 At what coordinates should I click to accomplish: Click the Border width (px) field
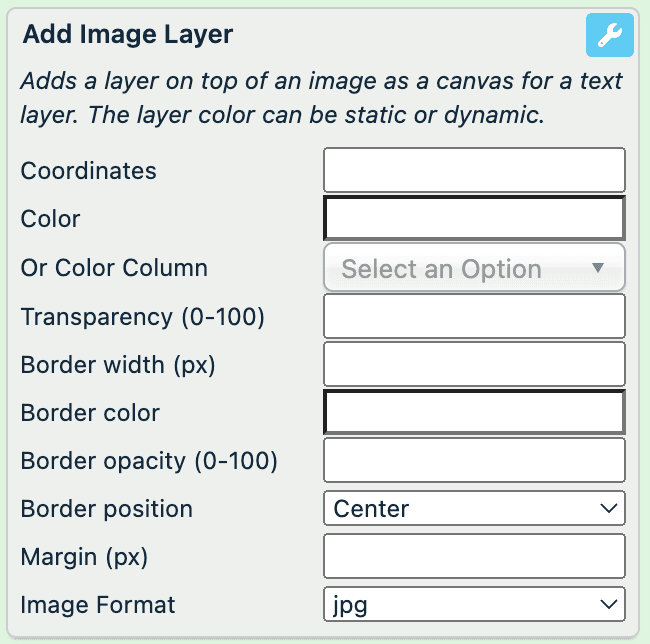tap(474, 364)
